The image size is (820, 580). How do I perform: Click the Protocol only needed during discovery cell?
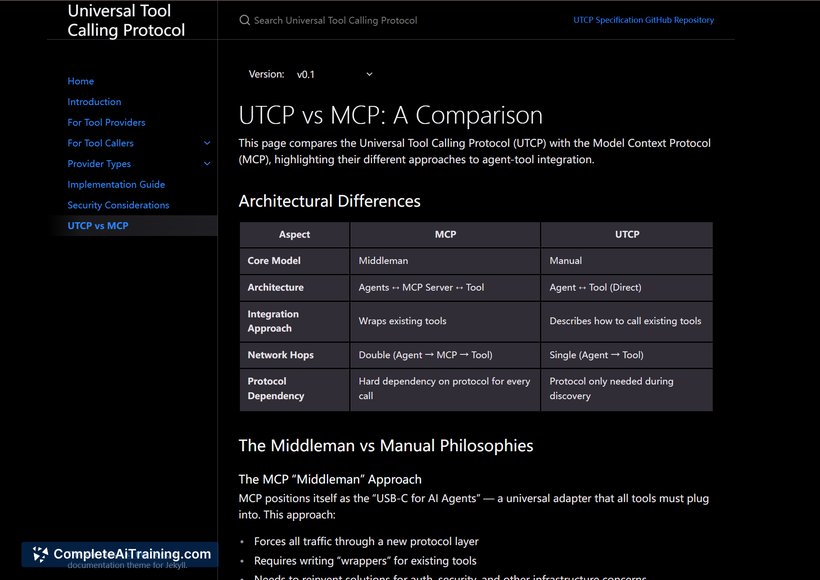pyautogui.click(x=627, y=389)
